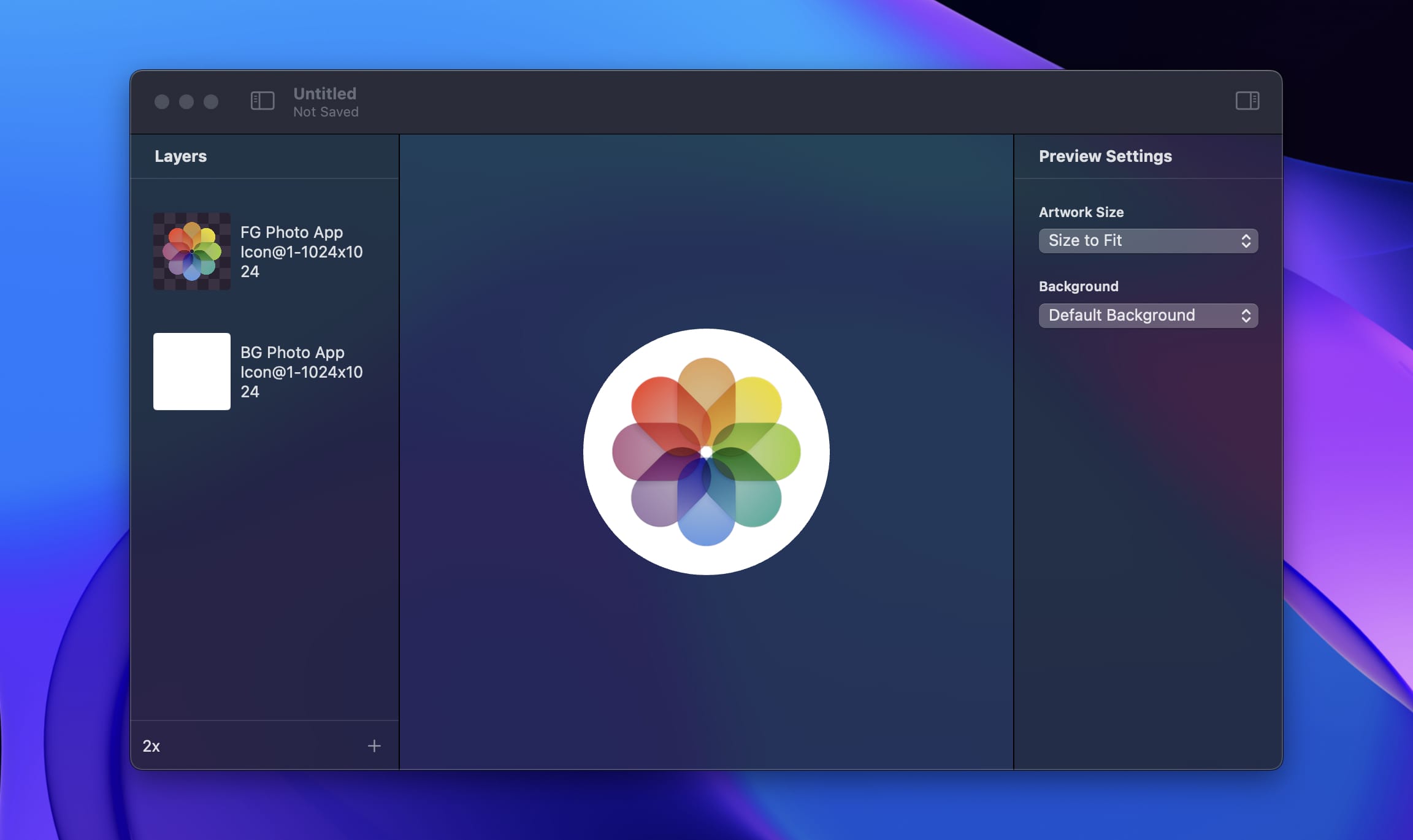The image size is (1413, 840).
Task: Click the Photos flower icon preview in canvas
Action: 706,451
